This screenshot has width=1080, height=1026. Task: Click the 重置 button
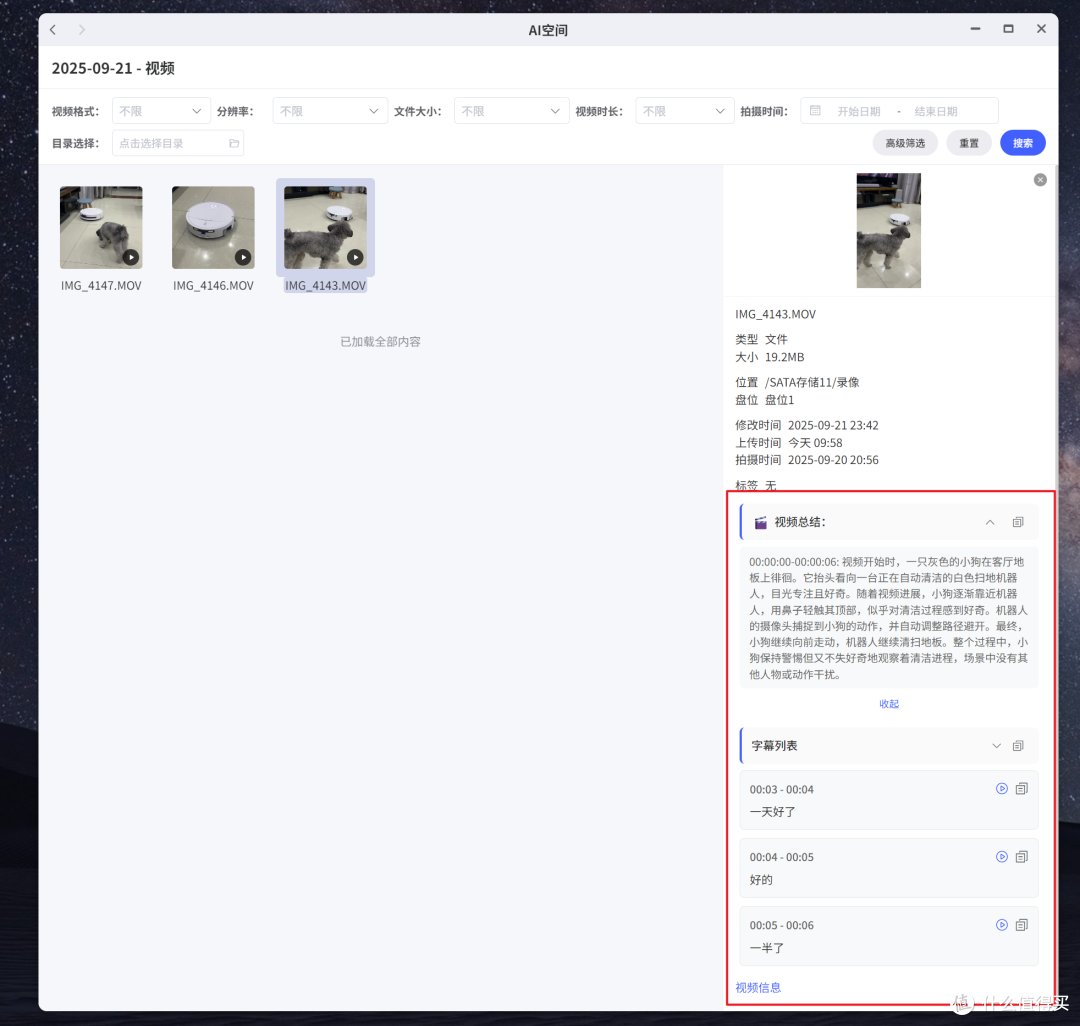pyautogui.click(x=969, y=143)
